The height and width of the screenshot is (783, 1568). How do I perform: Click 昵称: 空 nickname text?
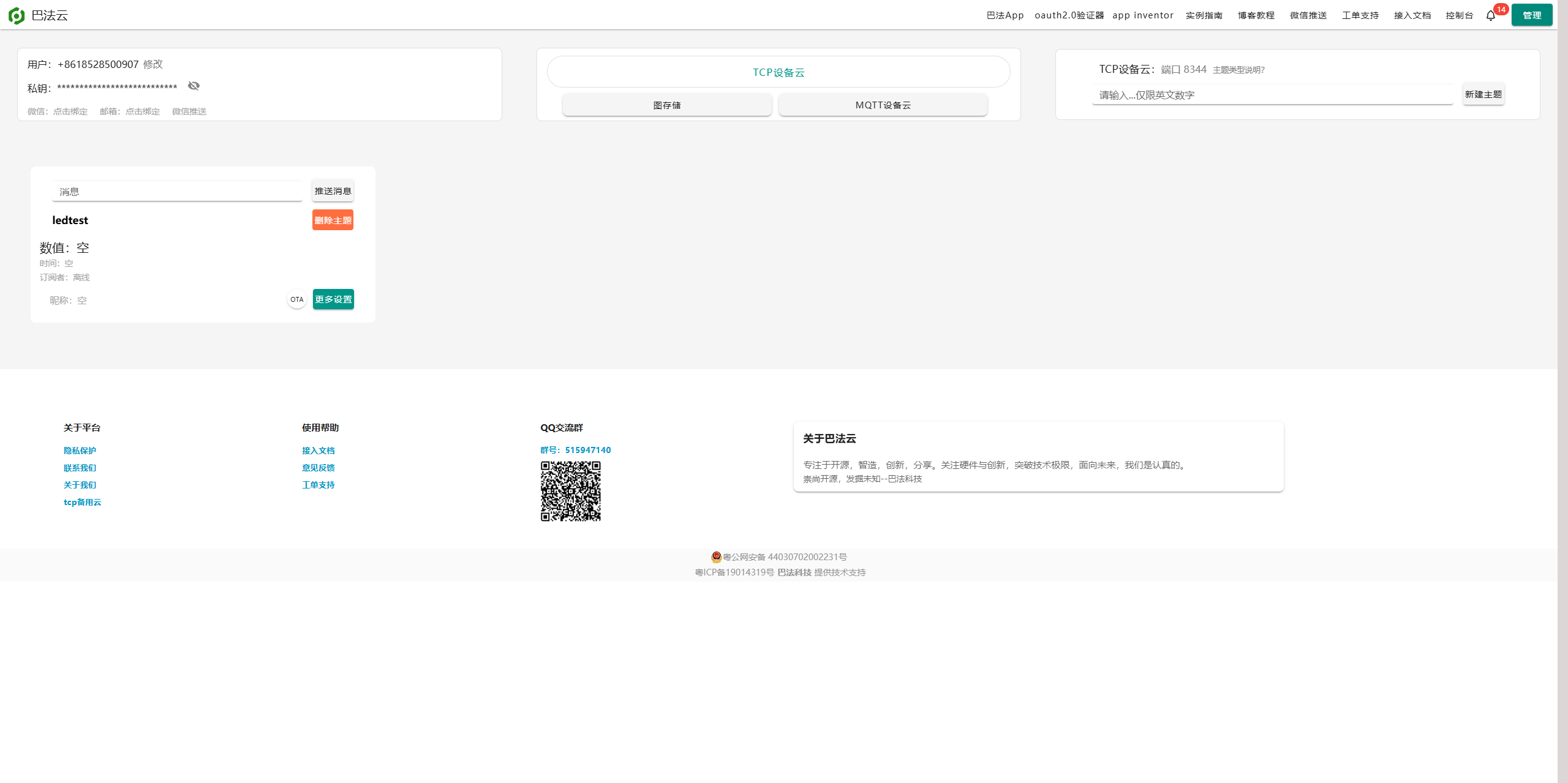(x=69, y=301)
